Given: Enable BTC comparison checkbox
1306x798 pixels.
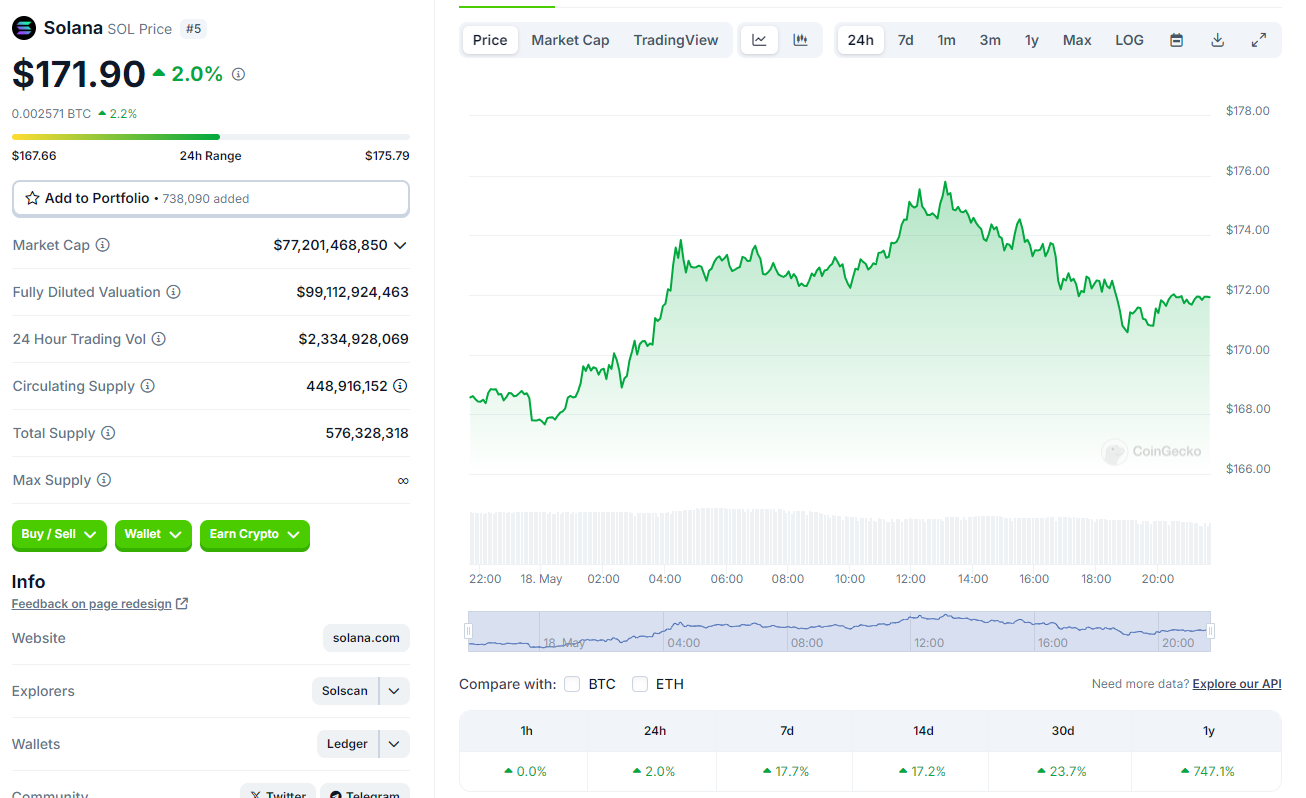Looking at the screenshot, I should pos(572,684).
